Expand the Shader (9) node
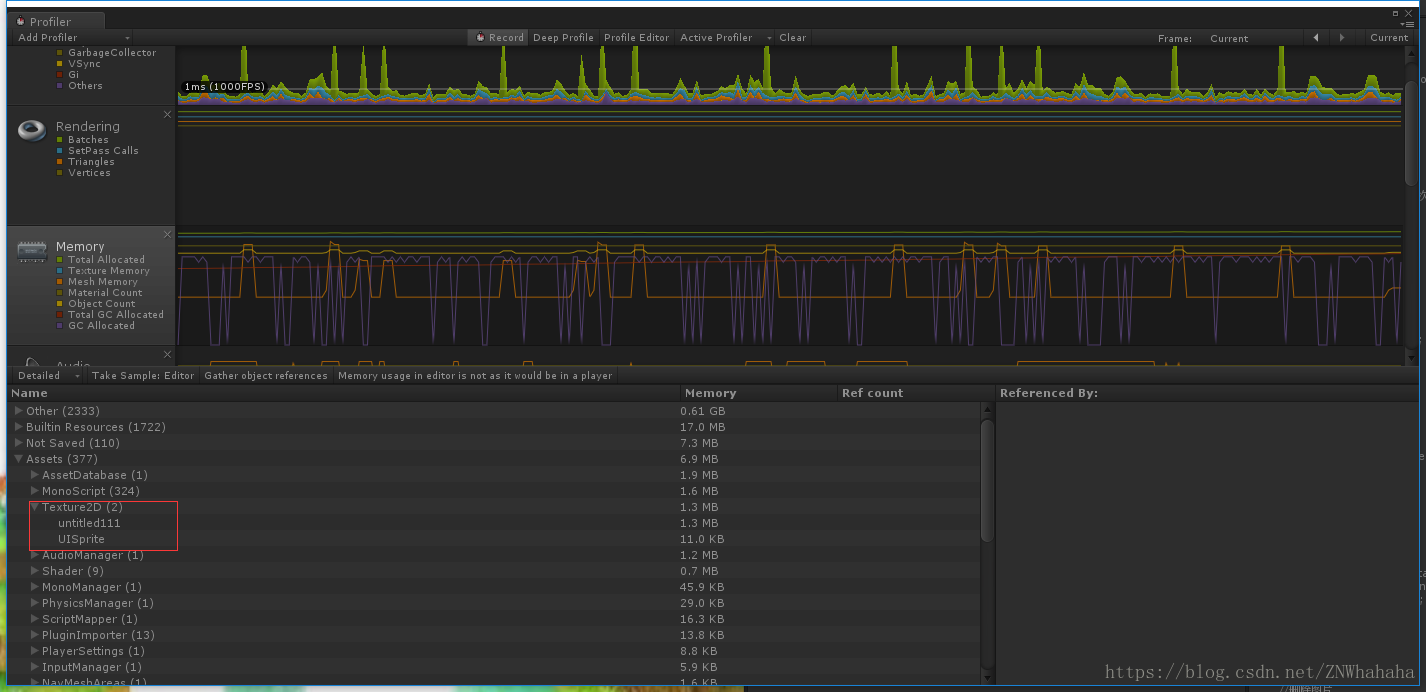The height and width of the screenshot is (692, 1426). click(x=35, y=571)
